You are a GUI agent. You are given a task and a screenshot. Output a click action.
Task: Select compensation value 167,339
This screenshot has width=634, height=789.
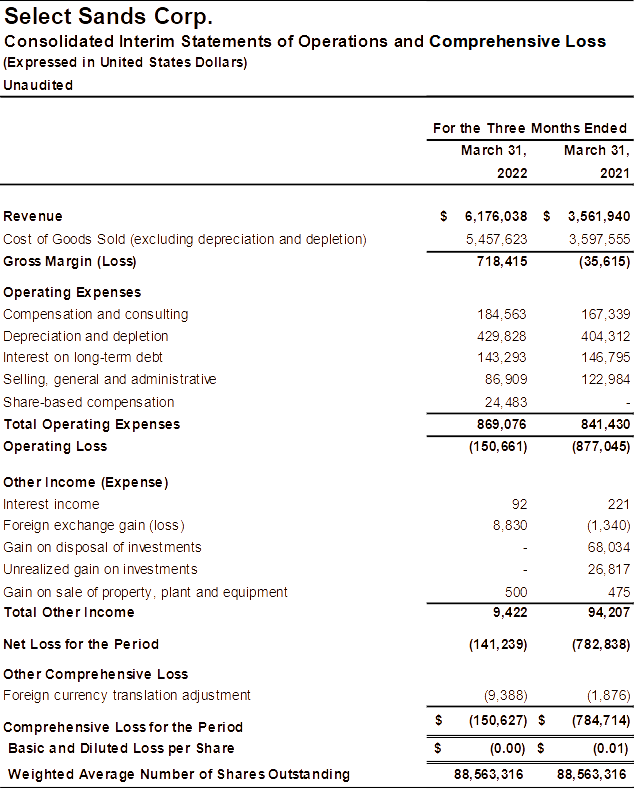(605, 314)
